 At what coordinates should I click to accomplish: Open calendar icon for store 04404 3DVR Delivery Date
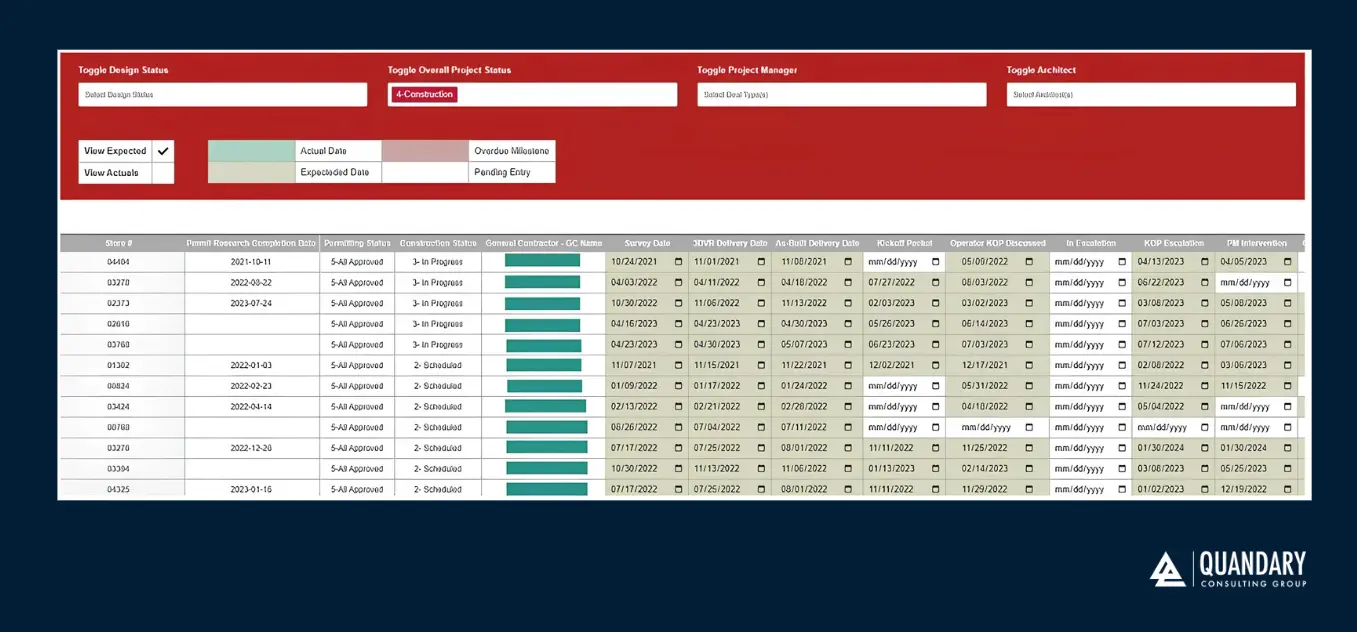761,262
